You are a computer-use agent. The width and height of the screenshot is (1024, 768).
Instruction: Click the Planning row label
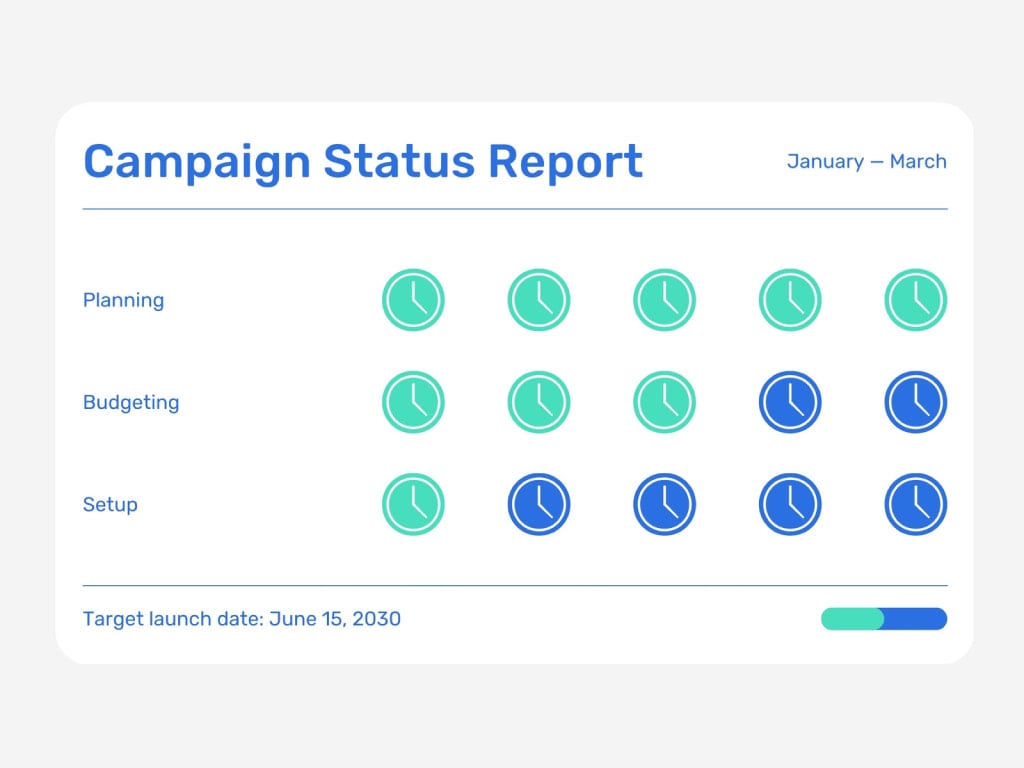(x=123, y=300)
